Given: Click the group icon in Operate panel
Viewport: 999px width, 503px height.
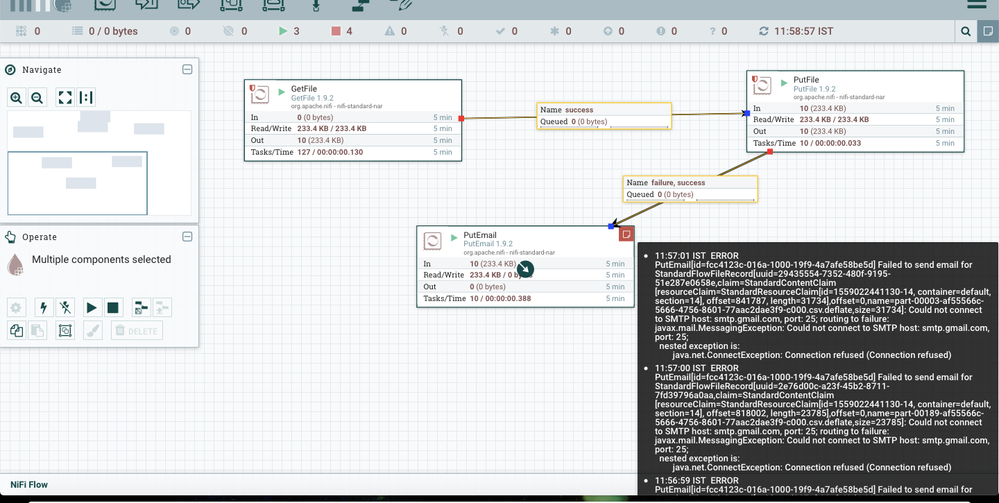Looking at the screenshot, I should [65, 330].
